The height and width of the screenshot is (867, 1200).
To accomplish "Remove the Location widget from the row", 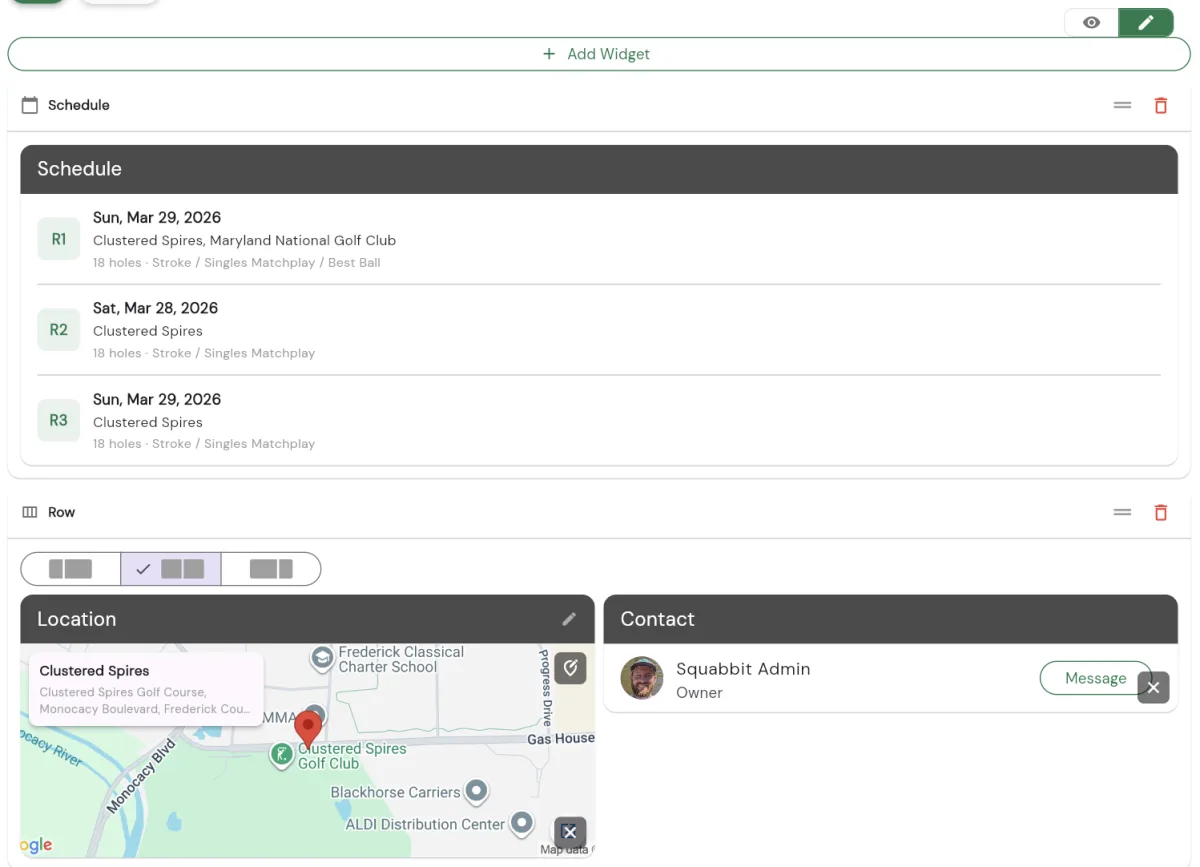I will [x=570, y=832].
